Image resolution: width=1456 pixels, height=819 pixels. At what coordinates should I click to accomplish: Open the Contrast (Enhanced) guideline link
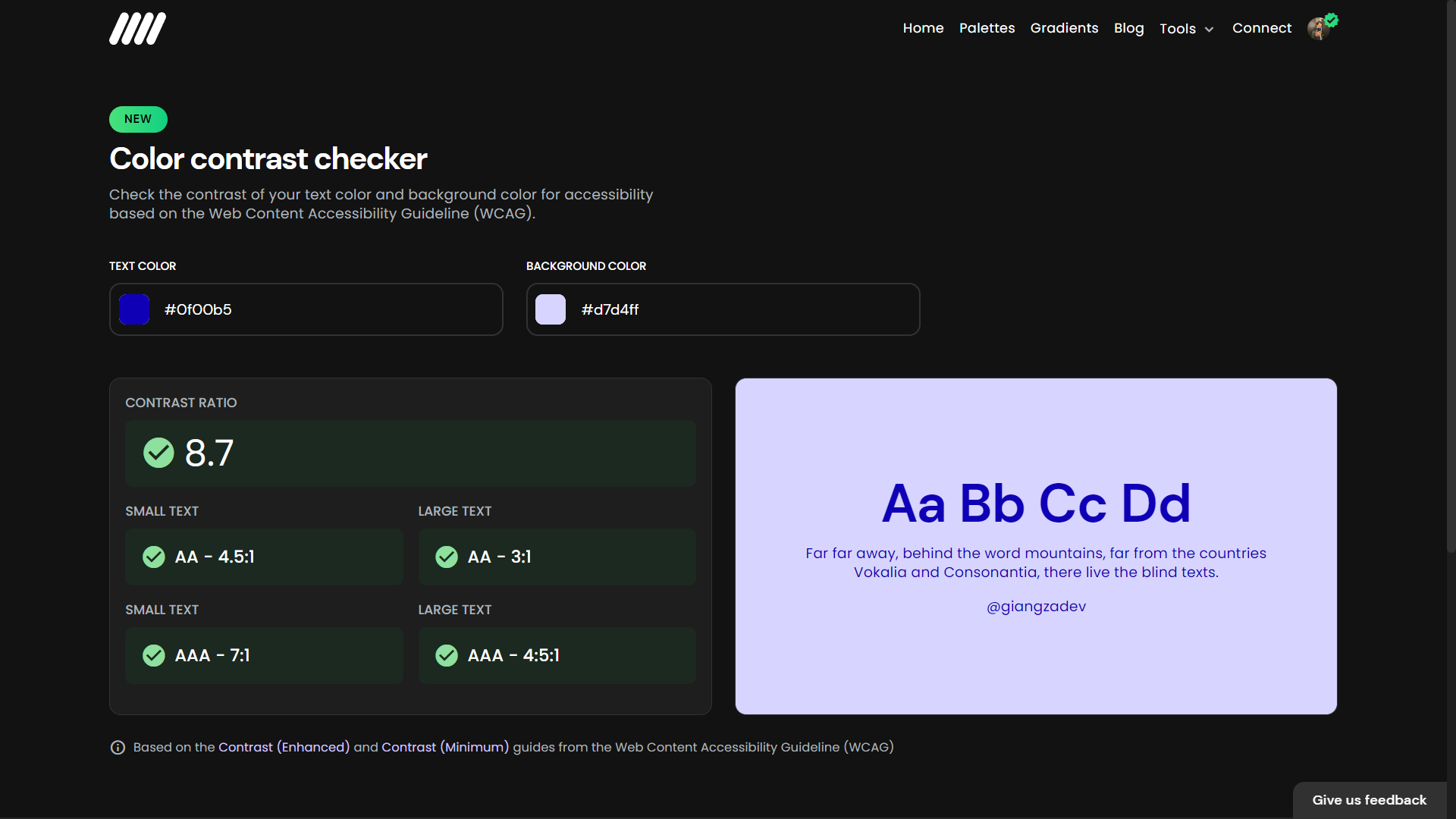click(284, 747)
